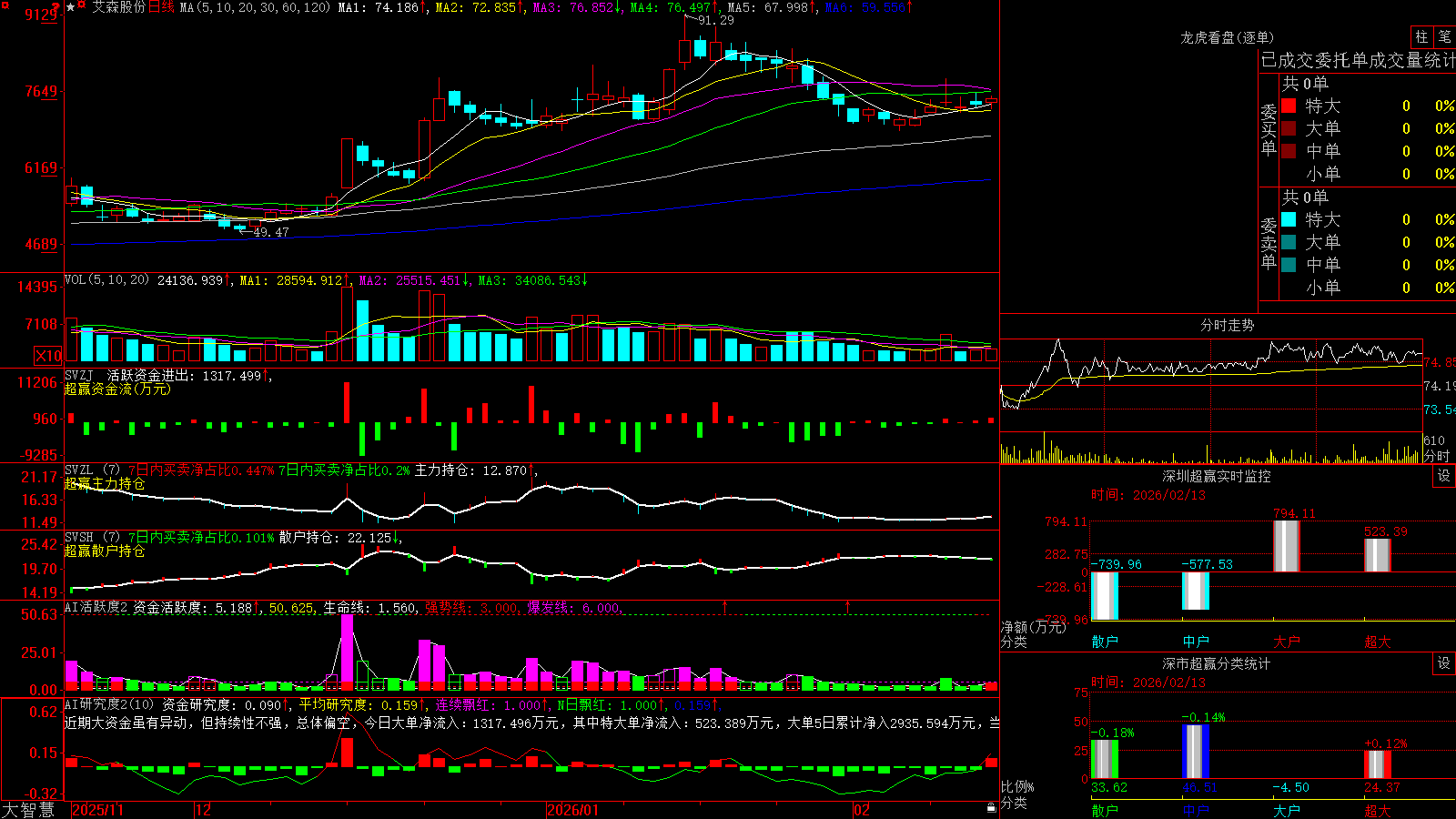Click the lock icon on the time axis
This screenshot has height=819, width=1456.
(991, 808)
